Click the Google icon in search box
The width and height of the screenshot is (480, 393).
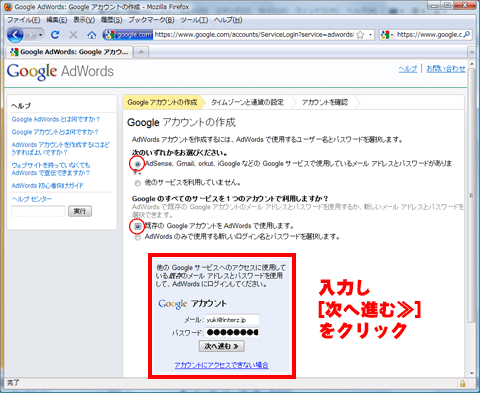click(x=385, y=35)
